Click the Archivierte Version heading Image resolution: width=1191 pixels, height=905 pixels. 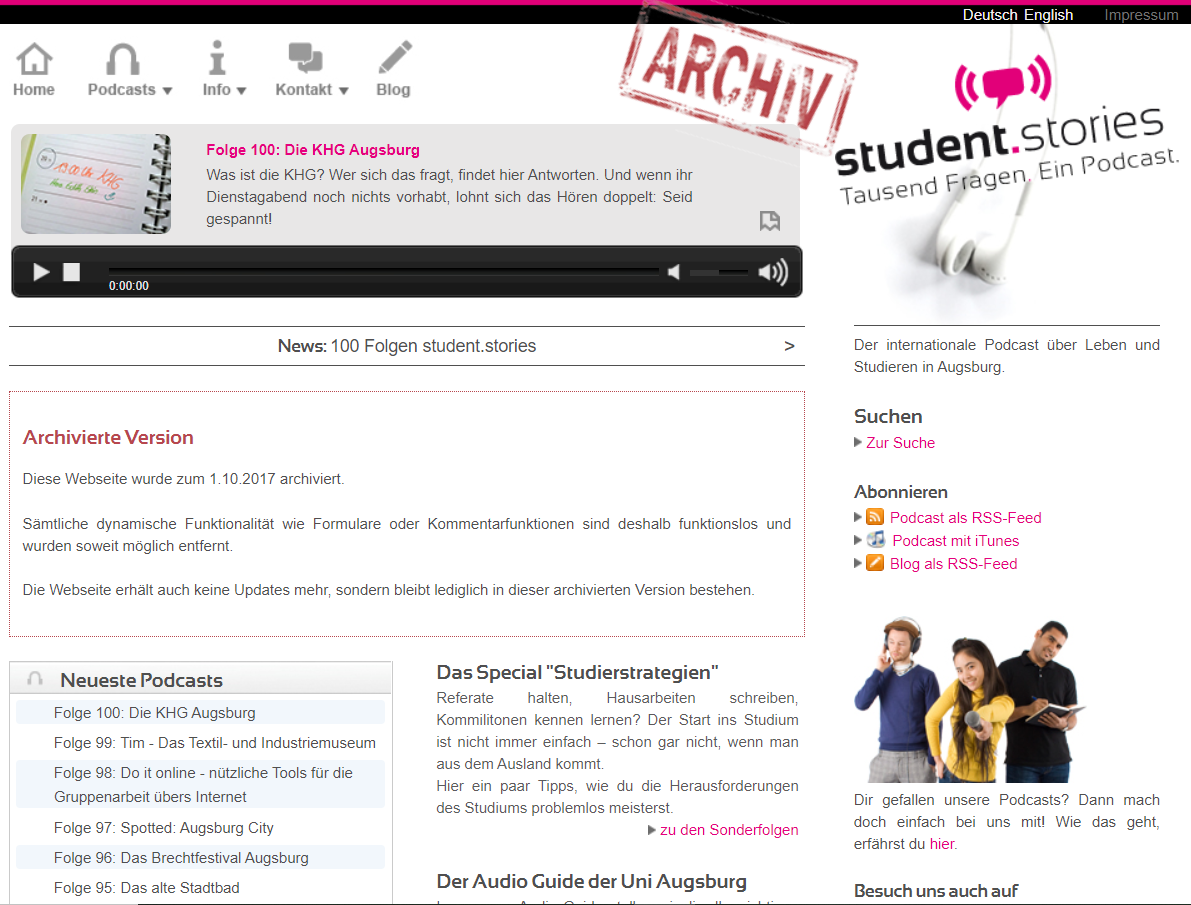click(x=108, y=438)
